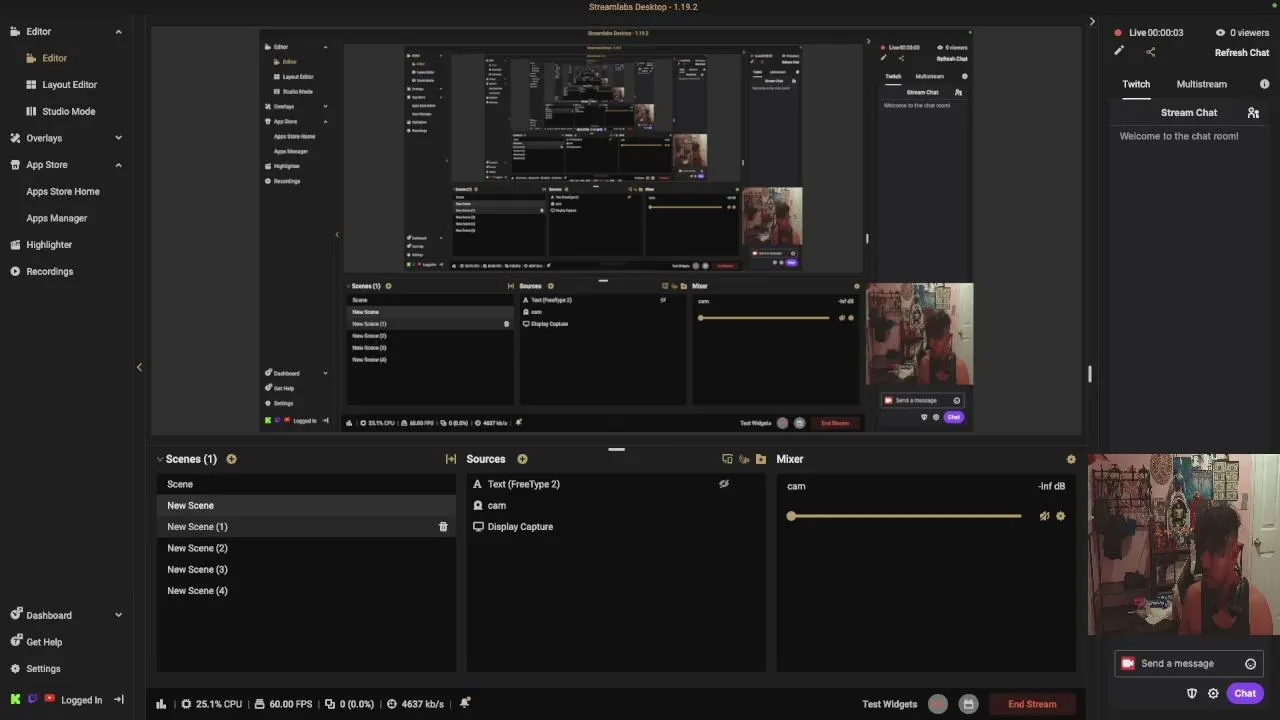Open performance stats chart icon in status bar
The width and height of the screenshot is (1280, 720).
(x=161, y=704)
